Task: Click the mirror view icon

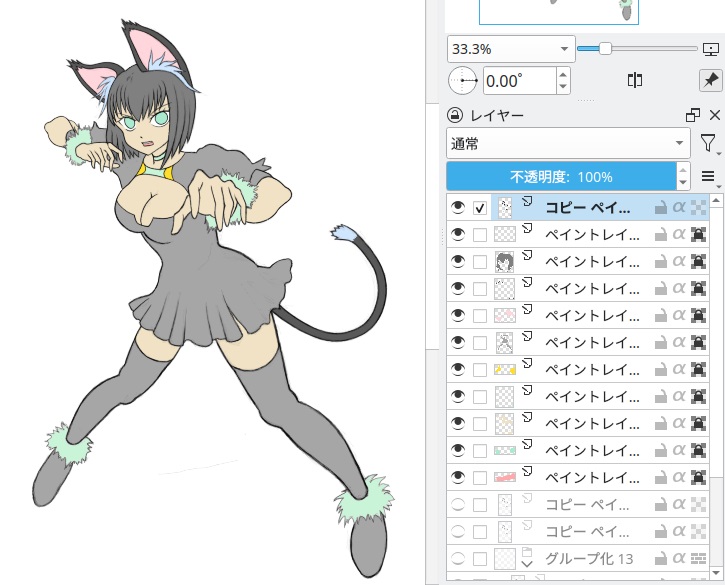Action: click(634, 81)
